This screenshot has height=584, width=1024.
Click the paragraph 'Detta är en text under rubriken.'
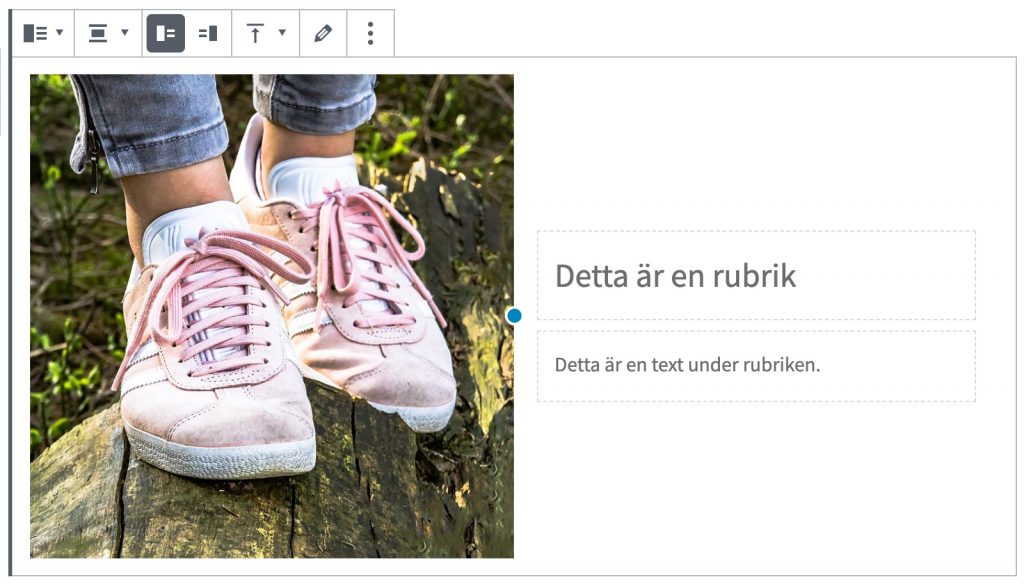click(x=687, y=365)
